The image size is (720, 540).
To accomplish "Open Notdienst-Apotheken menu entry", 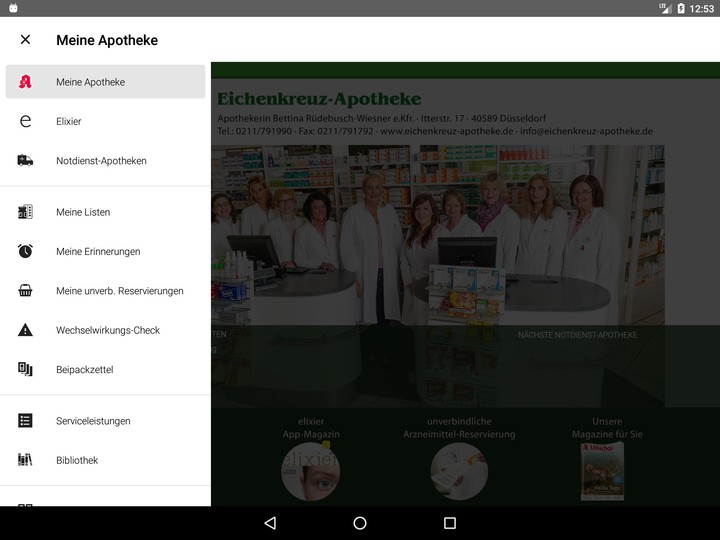I will pos(106,161).
